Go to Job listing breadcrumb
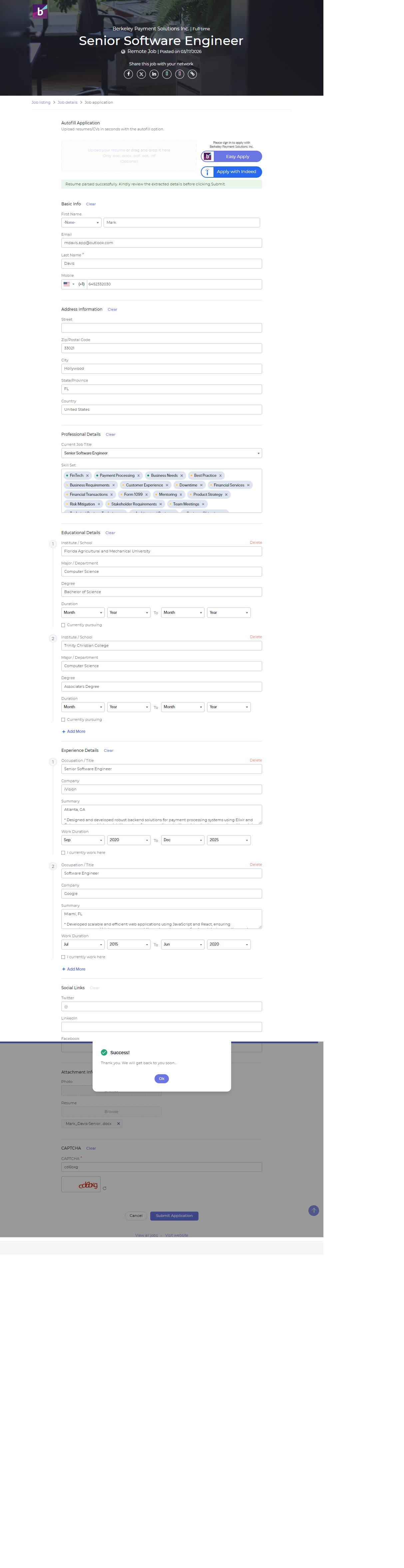The height and width of the screenshot is (1568, 404). coord(41,103)
